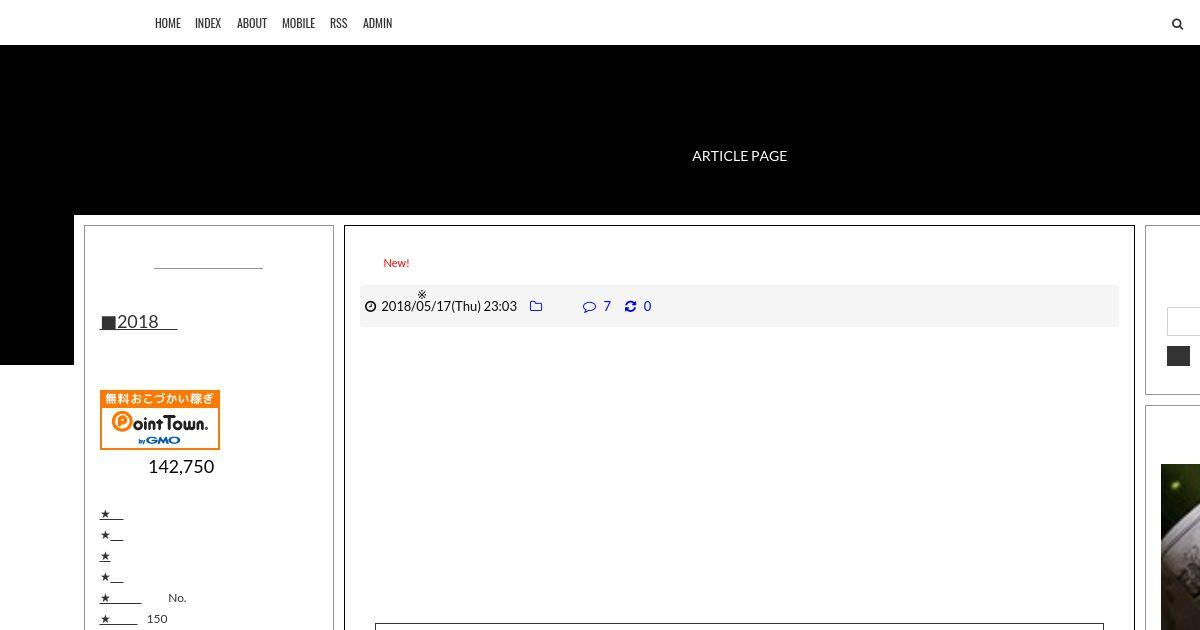
Task: Click the photo thumbnail in right sidebar
Action: pyautogui.click(x=1180, y=547)
